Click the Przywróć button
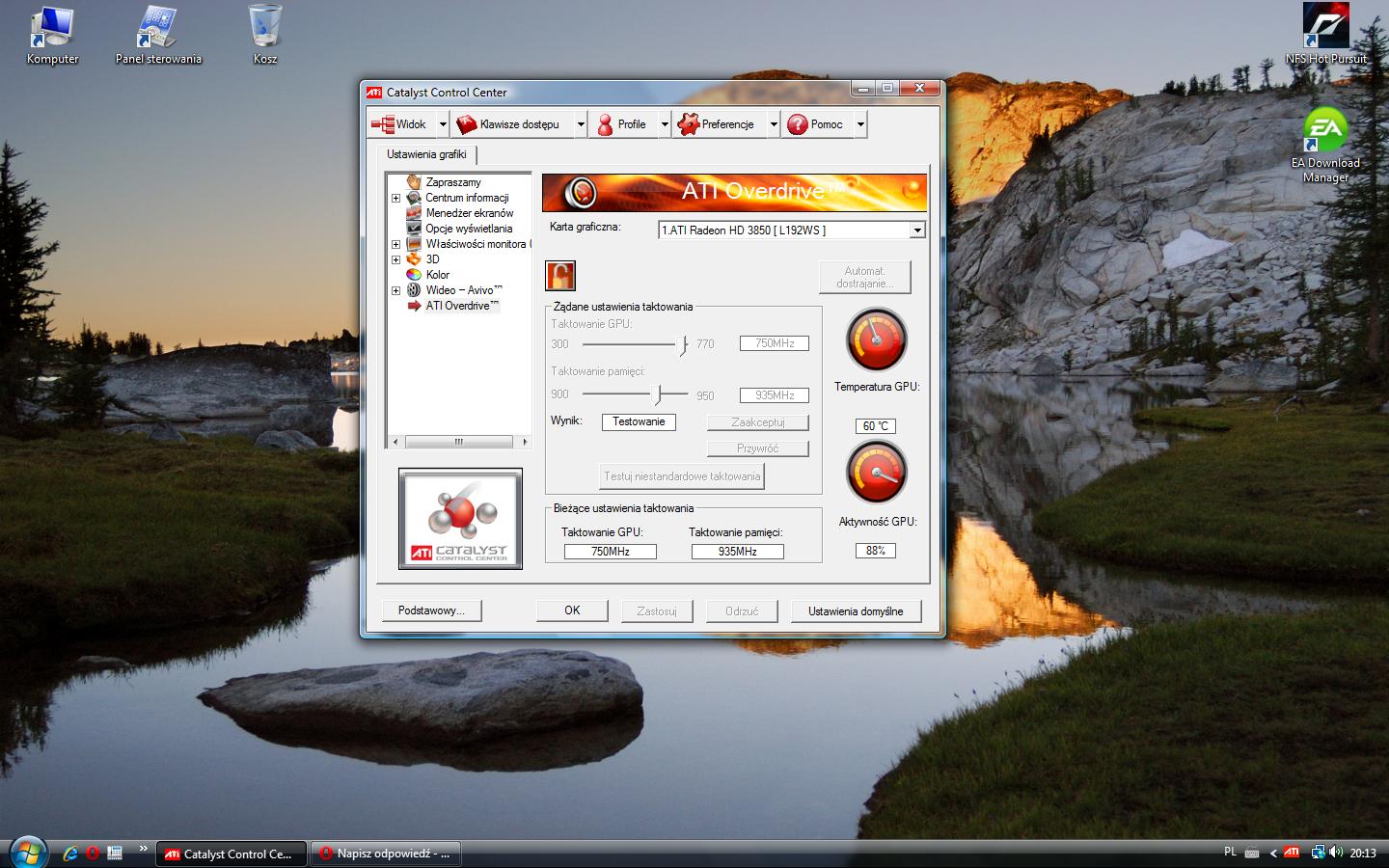This screenshot has width=1389, height=868. click(x=758, y=448)
